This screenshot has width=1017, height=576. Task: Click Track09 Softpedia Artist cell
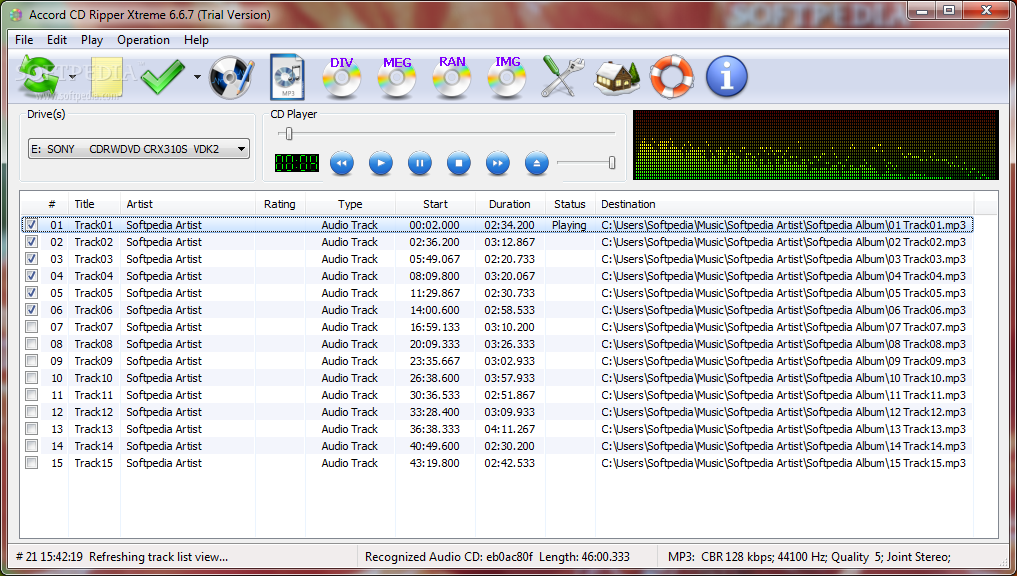click(164, 361)
